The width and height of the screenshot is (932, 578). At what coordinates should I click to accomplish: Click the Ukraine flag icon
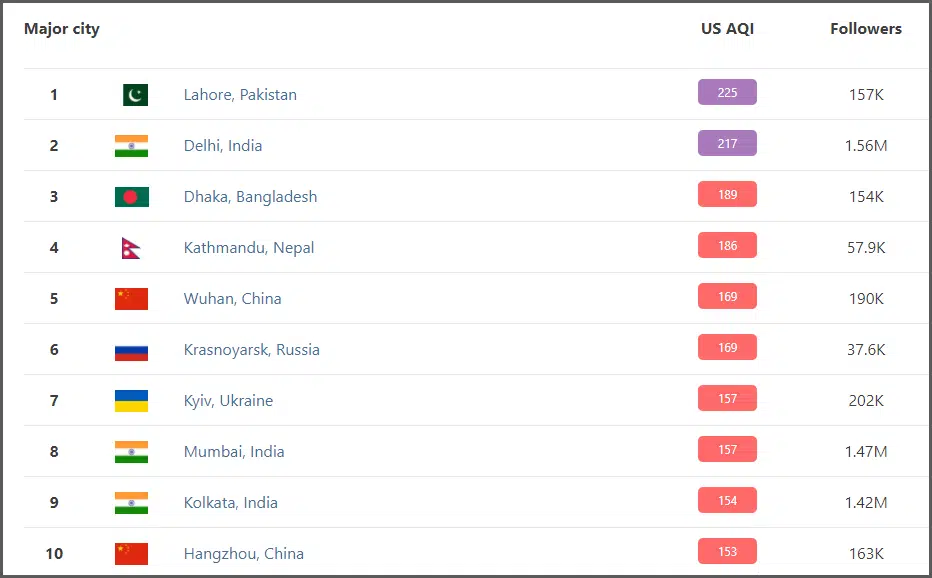click(x=131, y=401)
